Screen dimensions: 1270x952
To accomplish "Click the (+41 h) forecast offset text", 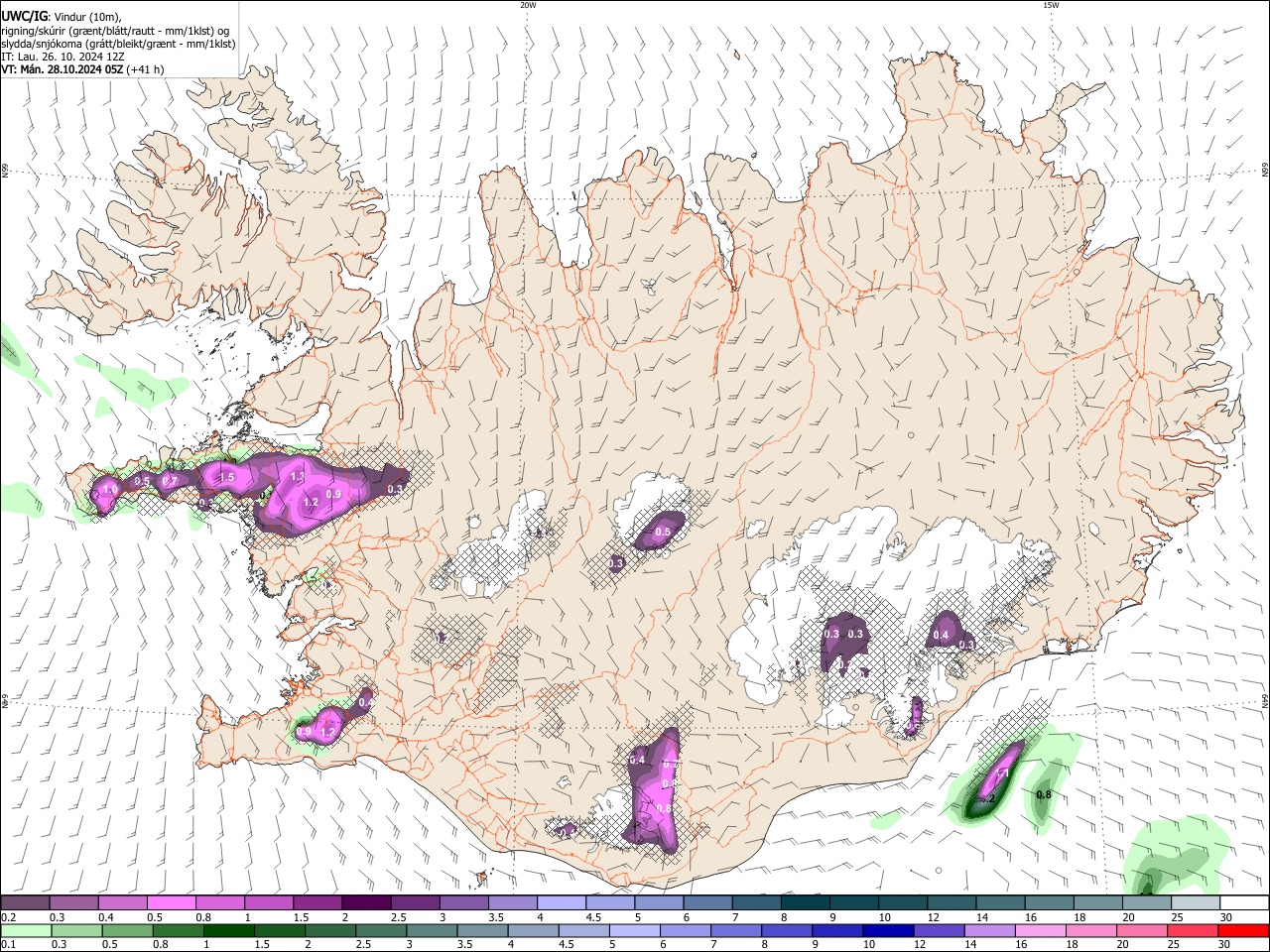I will pyautogui.click(x=146, y=69).
